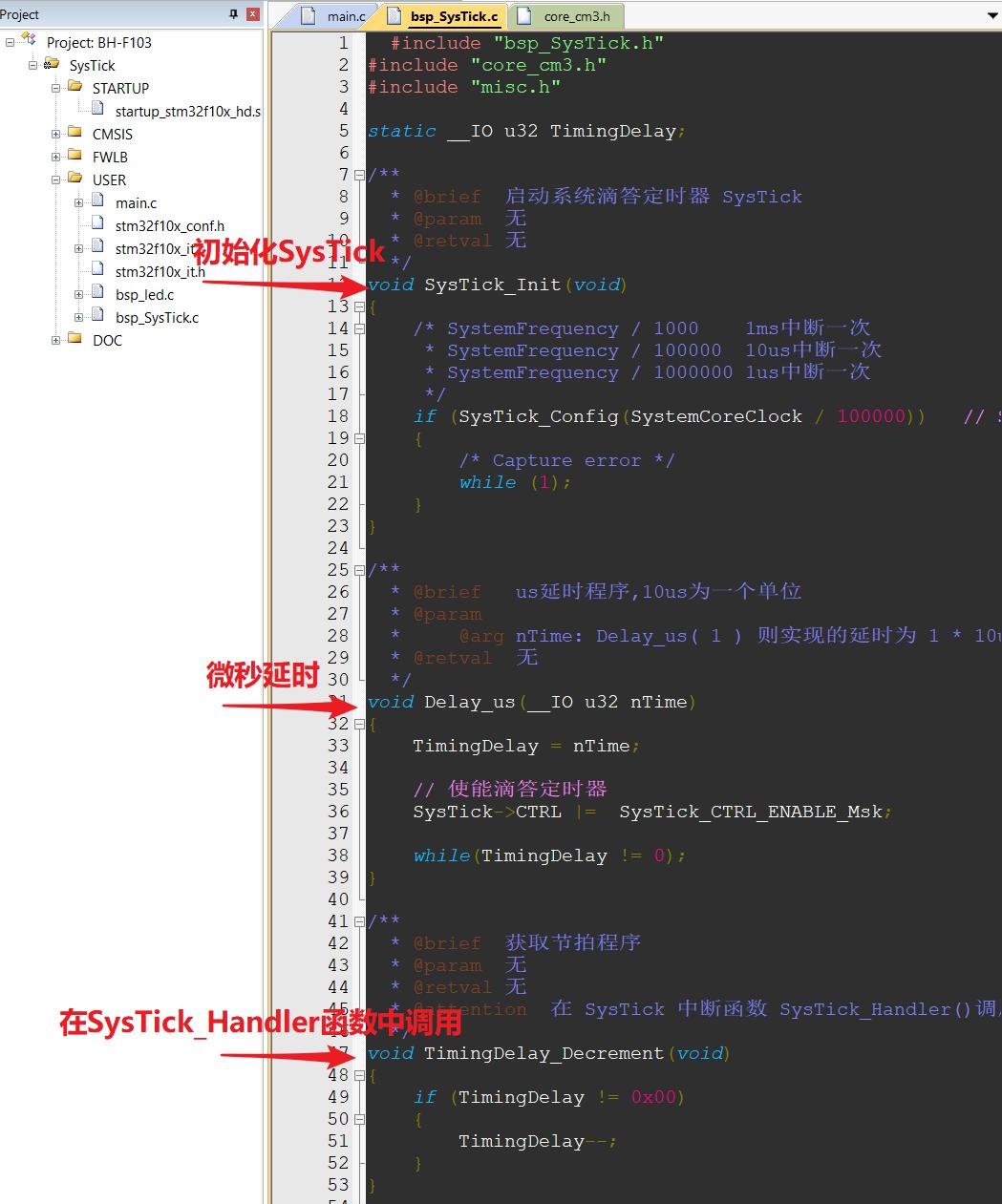Screen dimensions: 1002x1204
Task: Collapse the comment block starting at line 7
Action: click(x=359, y=175)
